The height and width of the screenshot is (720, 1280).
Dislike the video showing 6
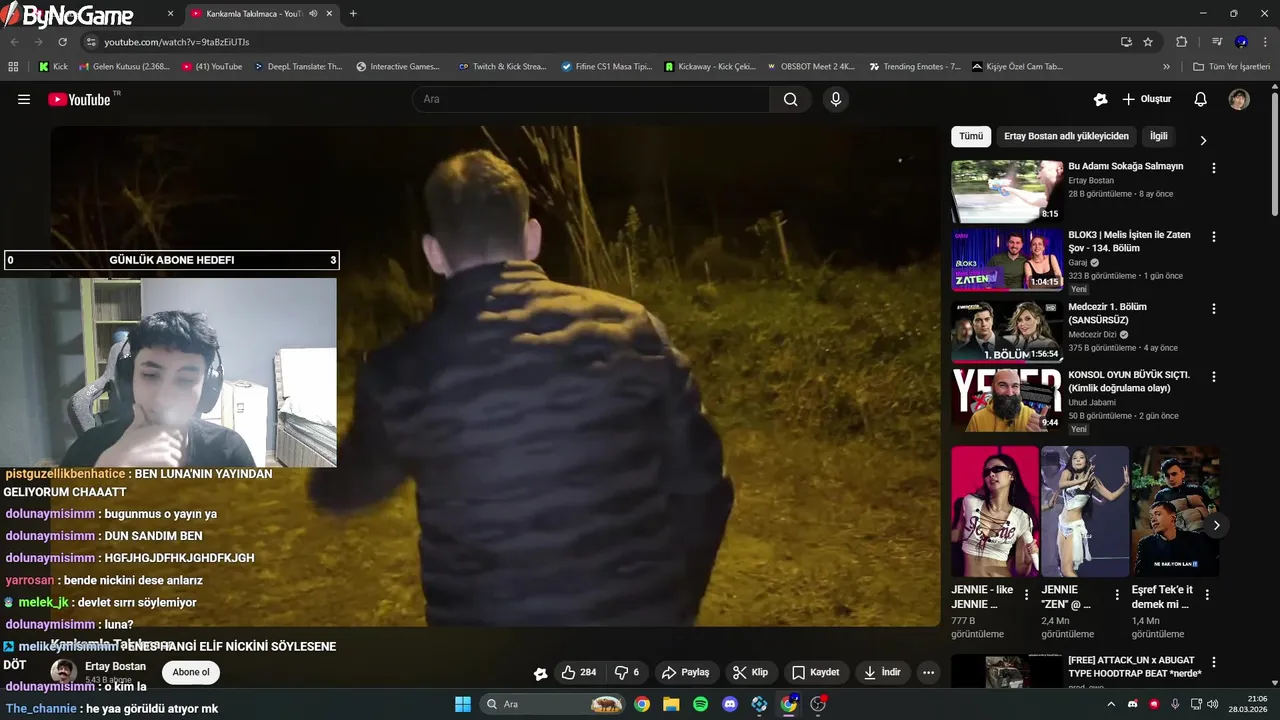pos(626,672)
